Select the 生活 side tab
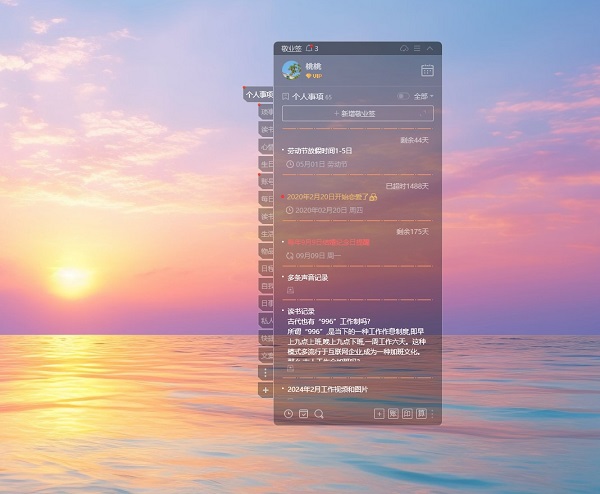 tap(266, 234)
